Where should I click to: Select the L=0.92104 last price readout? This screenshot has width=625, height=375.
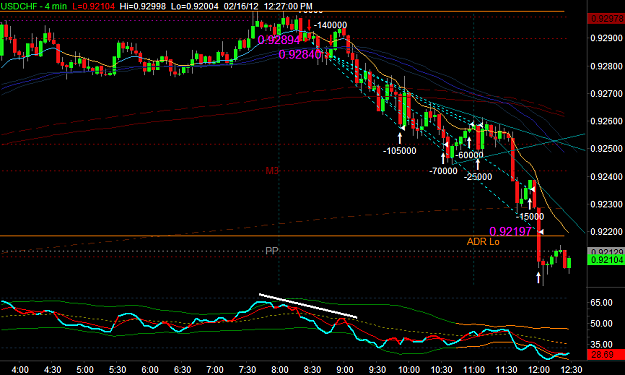click(x=93, y=6)
